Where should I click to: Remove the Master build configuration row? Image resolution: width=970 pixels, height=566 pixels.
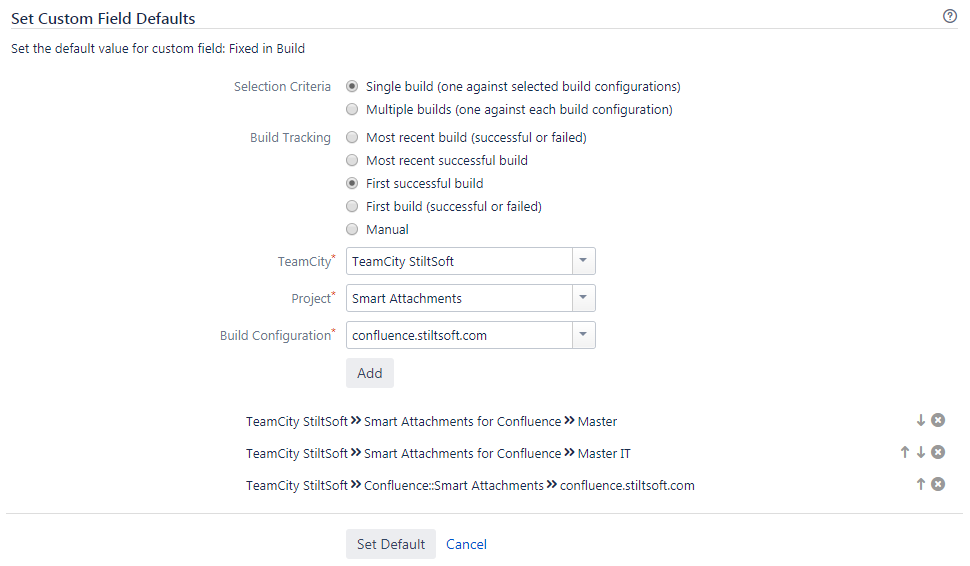938,421
